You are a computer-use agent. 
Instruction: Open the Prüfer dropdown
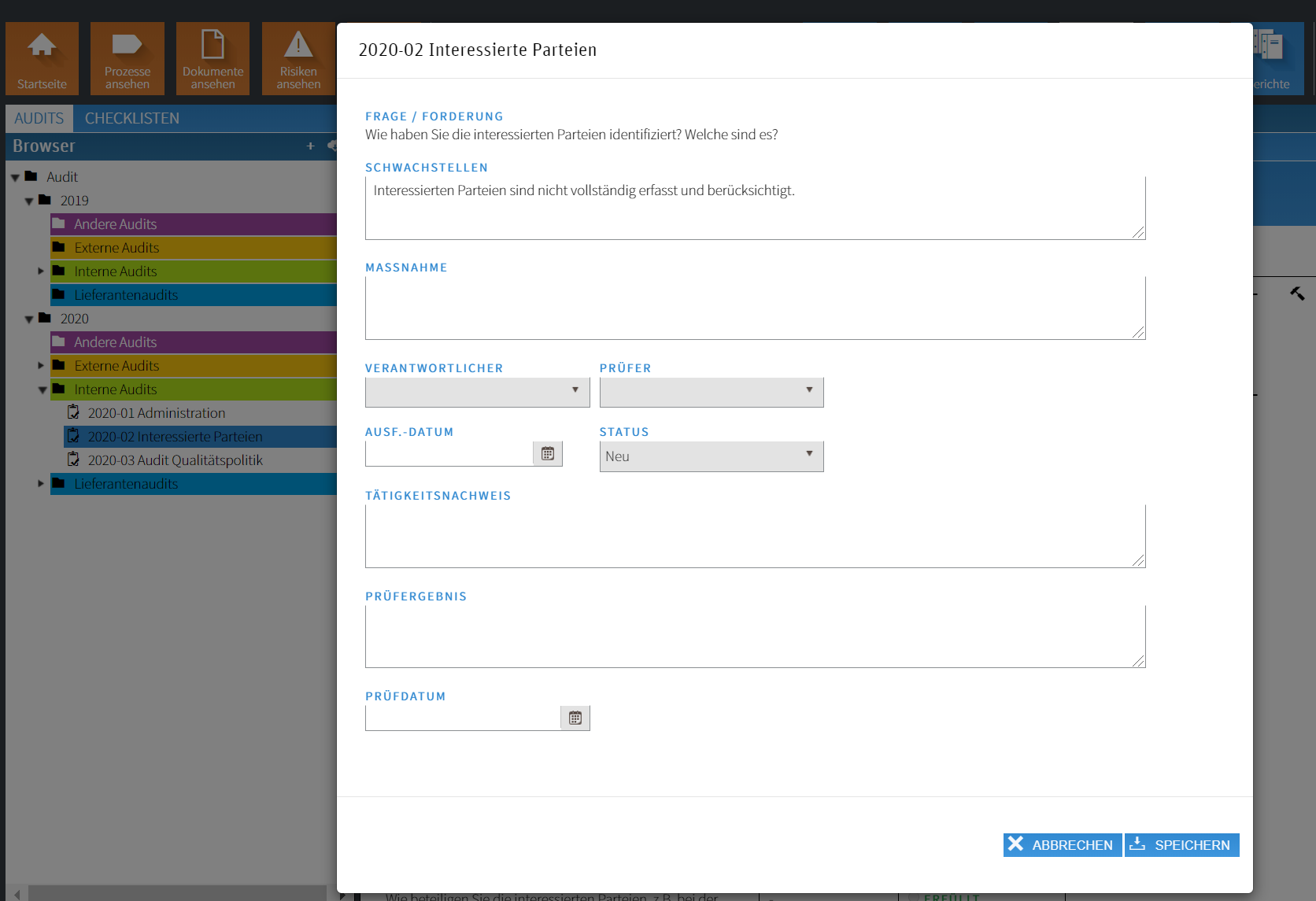711,392
